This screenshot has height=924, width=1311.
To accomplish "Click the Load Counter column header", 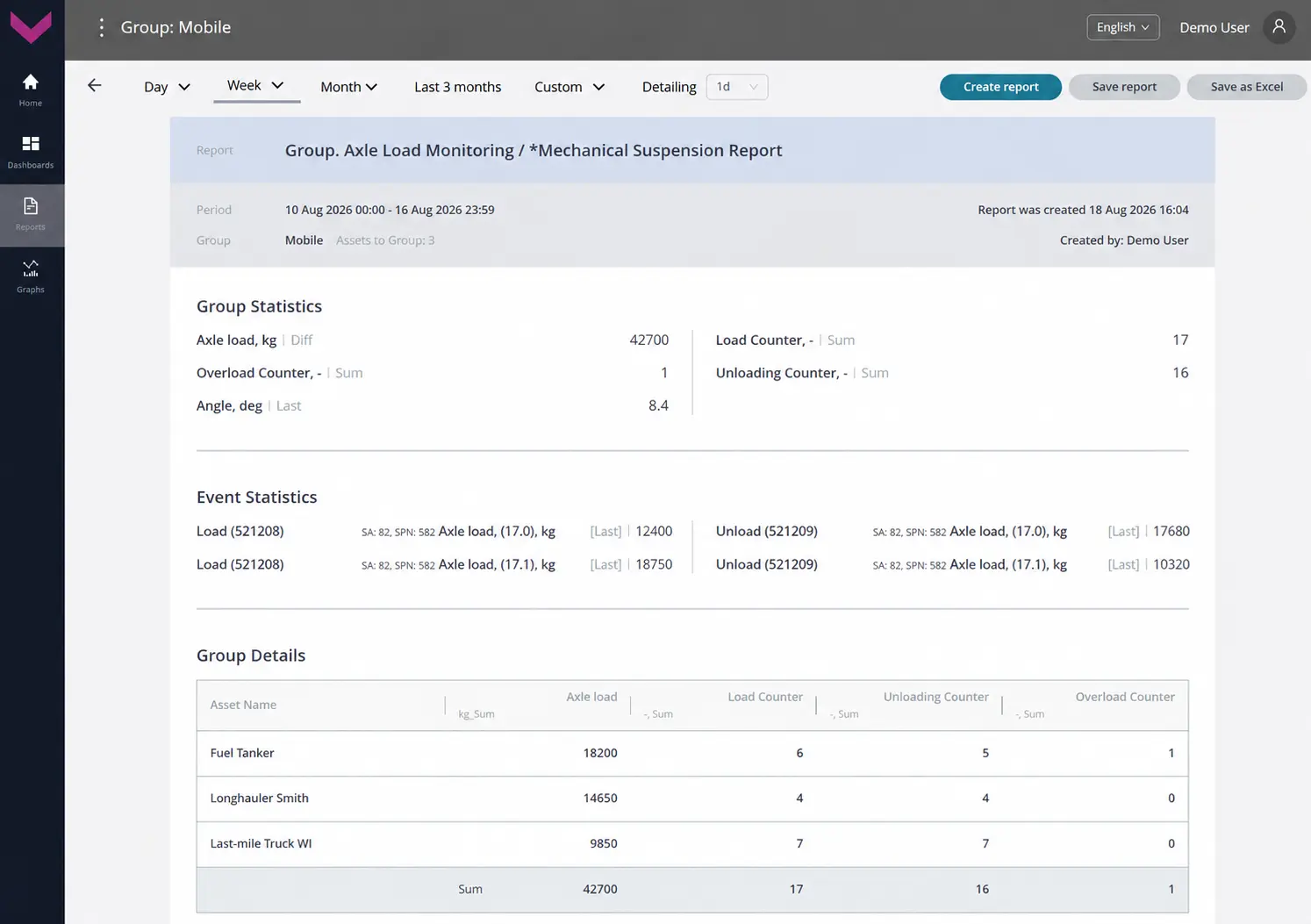I will coord(765,697).
